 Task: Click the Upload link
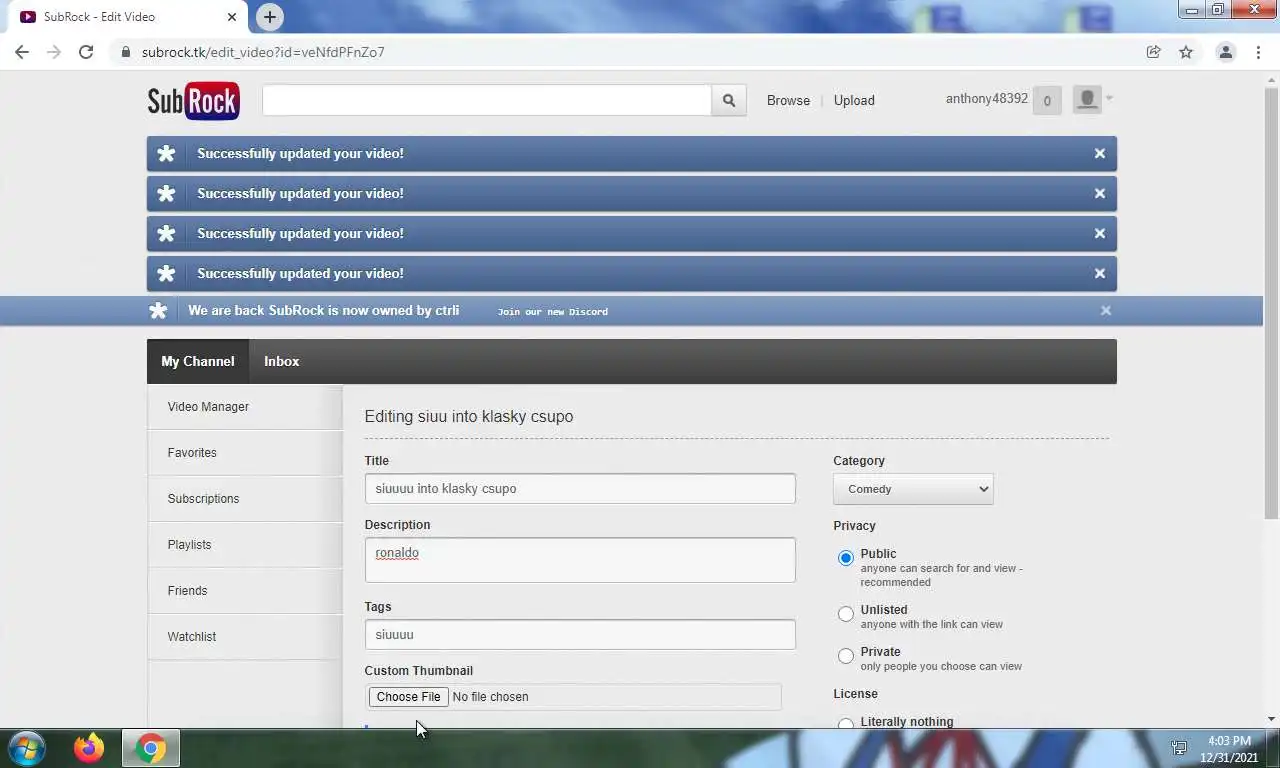click(x=854, y=100)
